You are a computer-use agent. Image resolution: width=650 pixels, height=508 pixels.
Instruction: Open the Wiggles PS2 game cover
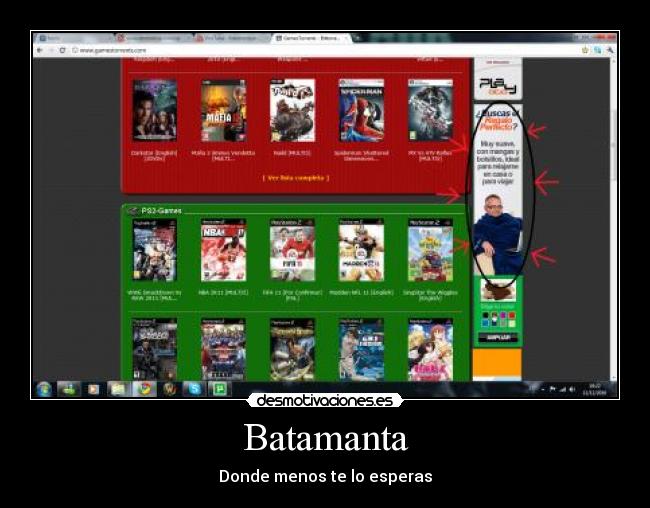[430, 250]
